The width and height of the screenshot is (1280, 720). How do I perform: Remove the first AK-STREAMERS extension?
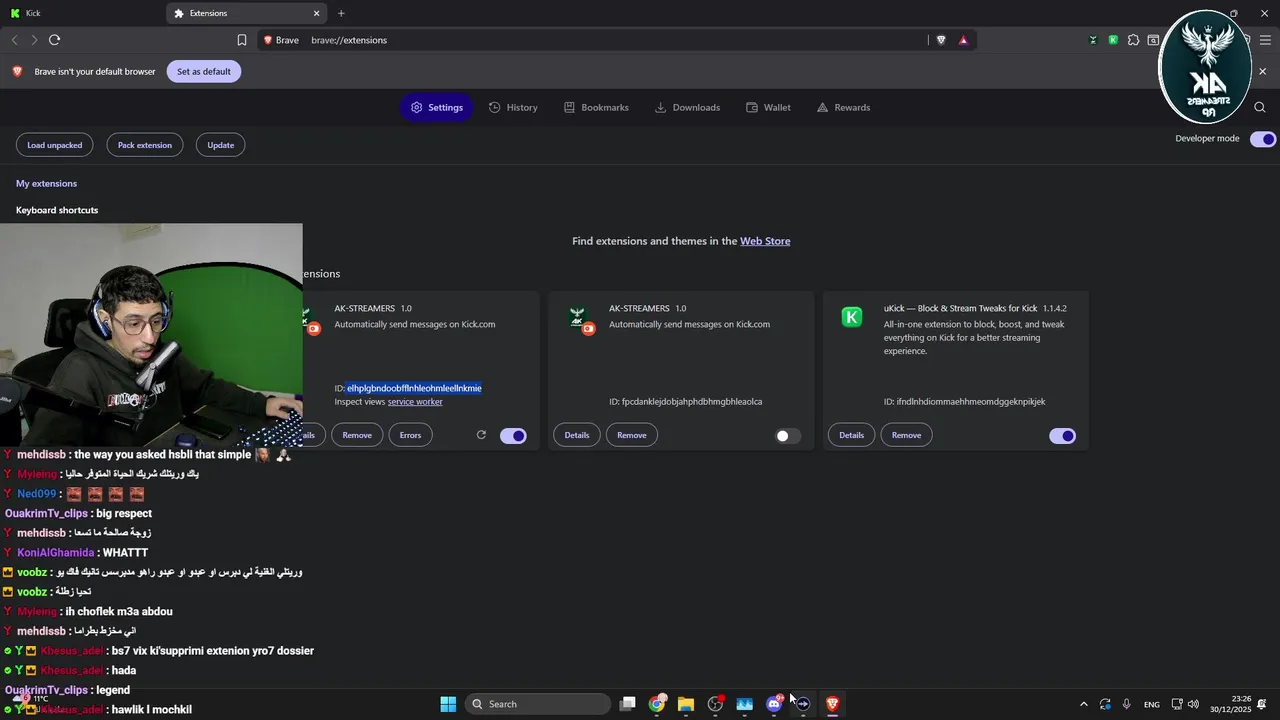(x=357, y=435)
